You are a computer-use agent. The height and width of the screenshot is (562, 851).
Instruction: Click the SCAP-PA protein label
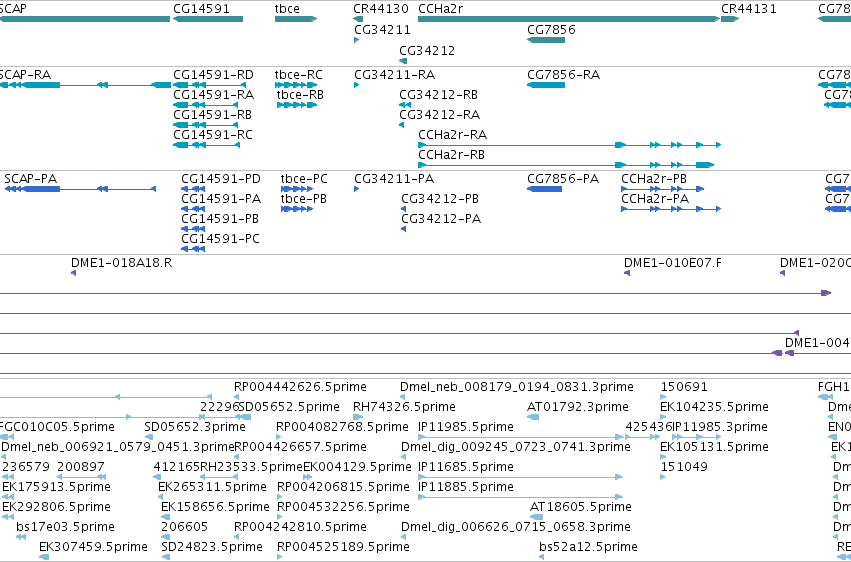30,178
